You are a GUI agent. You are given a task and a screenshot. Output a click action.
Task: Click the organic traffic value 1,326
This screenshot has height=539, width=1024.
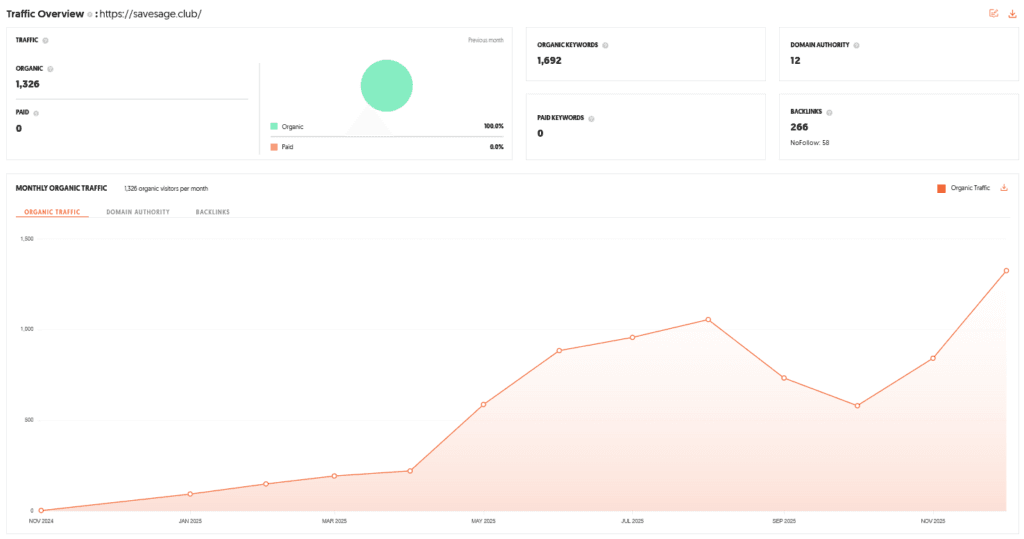tap(27, 84)
